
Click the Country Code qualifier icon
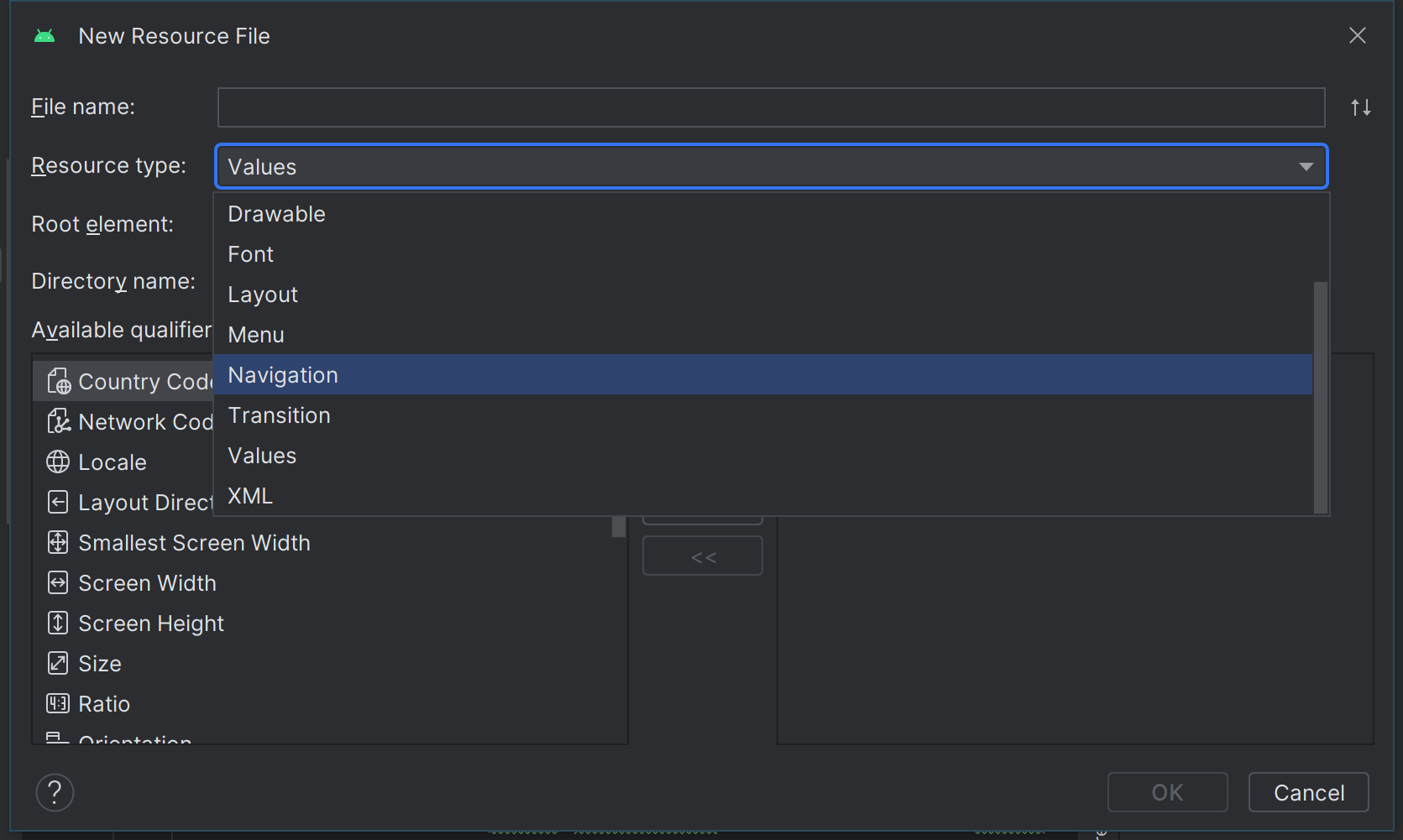[58, 381]
